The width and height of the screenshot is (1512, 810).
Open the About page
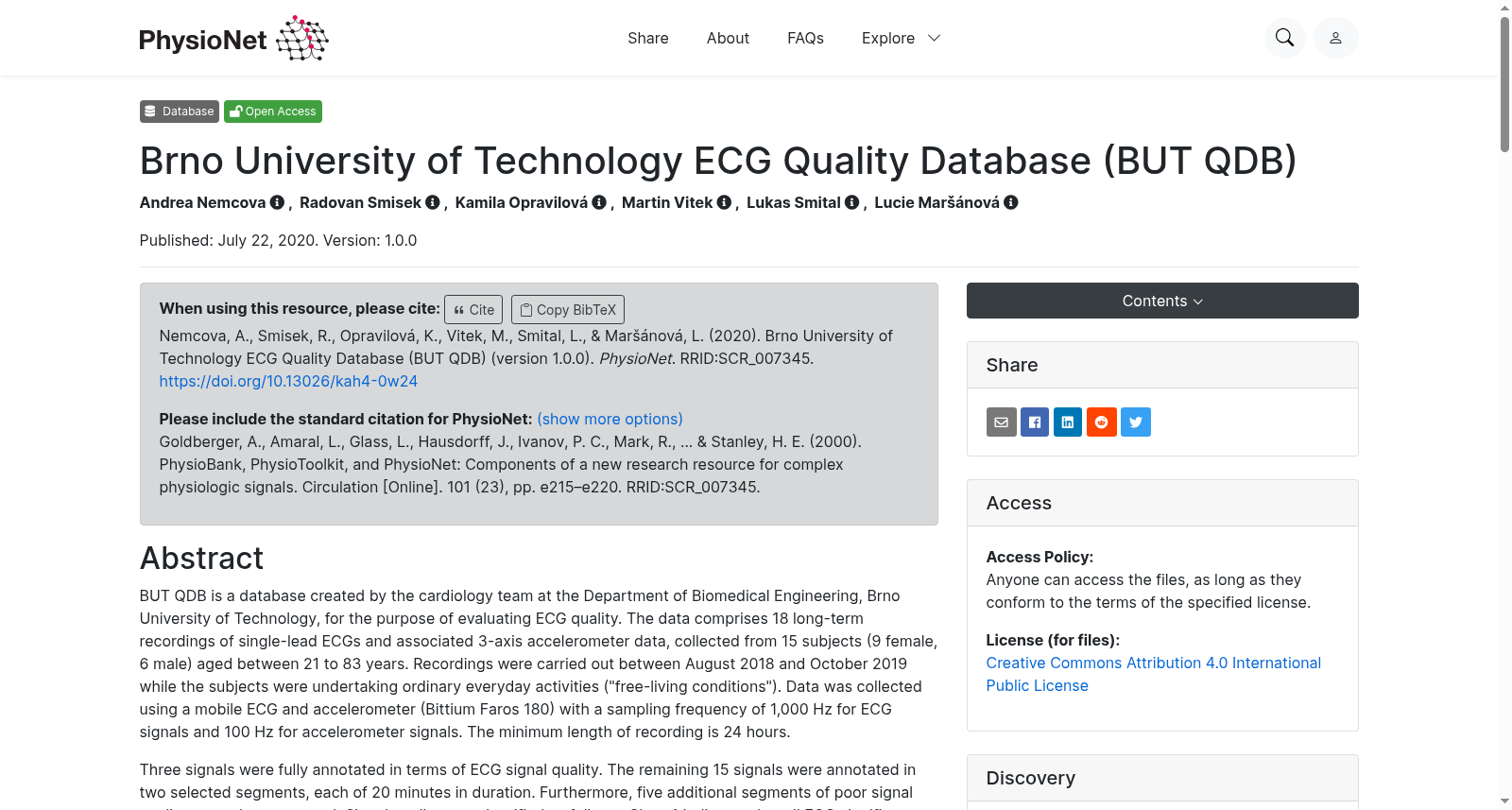(x=728, y=38)
